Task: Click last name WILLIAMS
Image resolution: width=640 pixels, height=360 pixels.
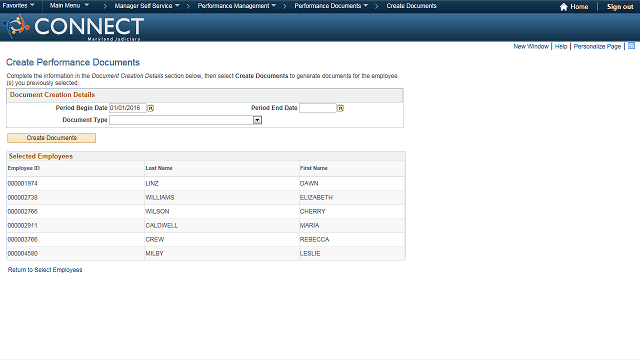Action: click(x=160, y=198)
